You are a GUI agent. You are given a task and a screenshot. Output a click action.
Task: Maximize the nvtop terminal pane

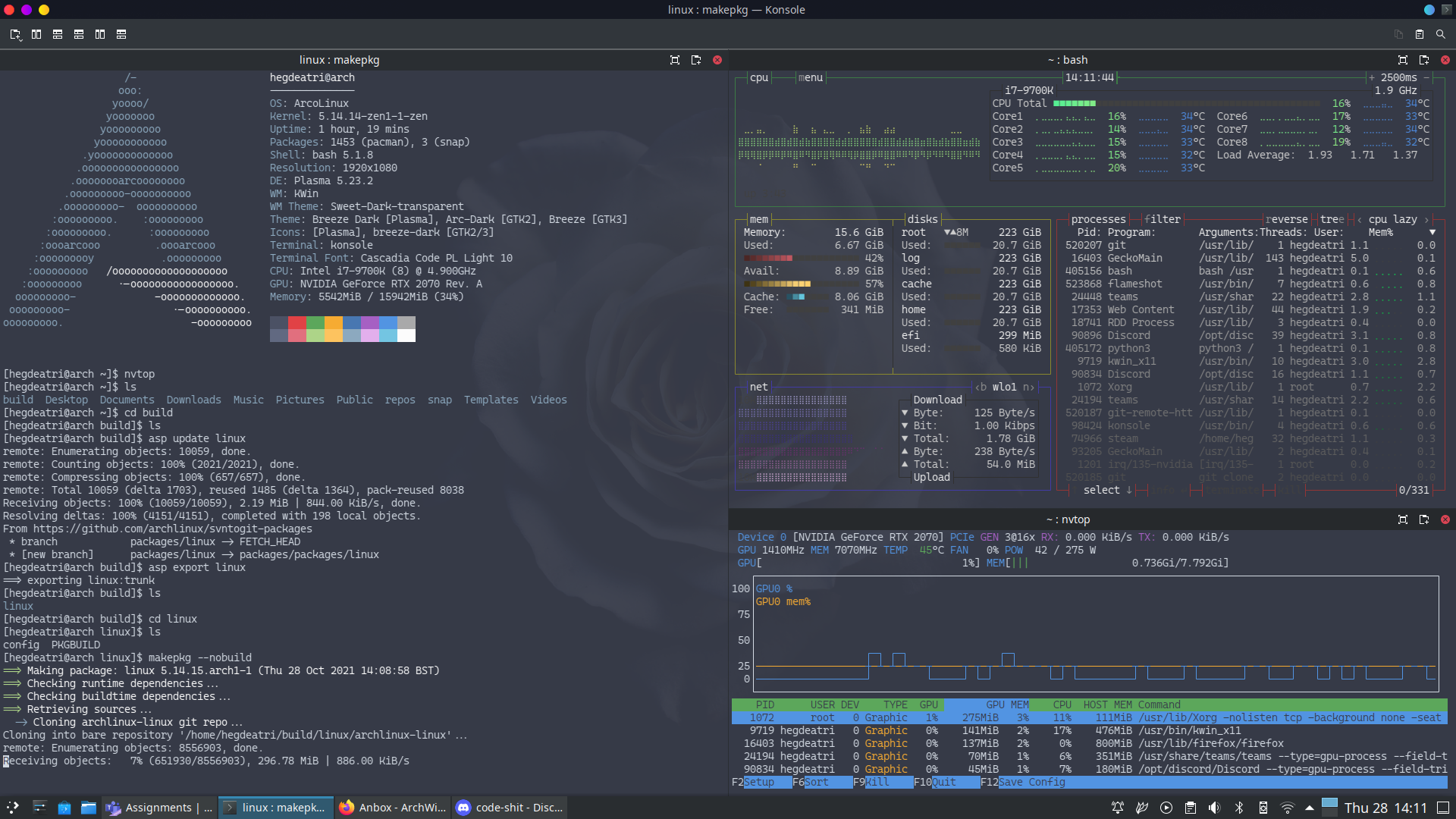pyautogui.click(x=1402, y=519)
